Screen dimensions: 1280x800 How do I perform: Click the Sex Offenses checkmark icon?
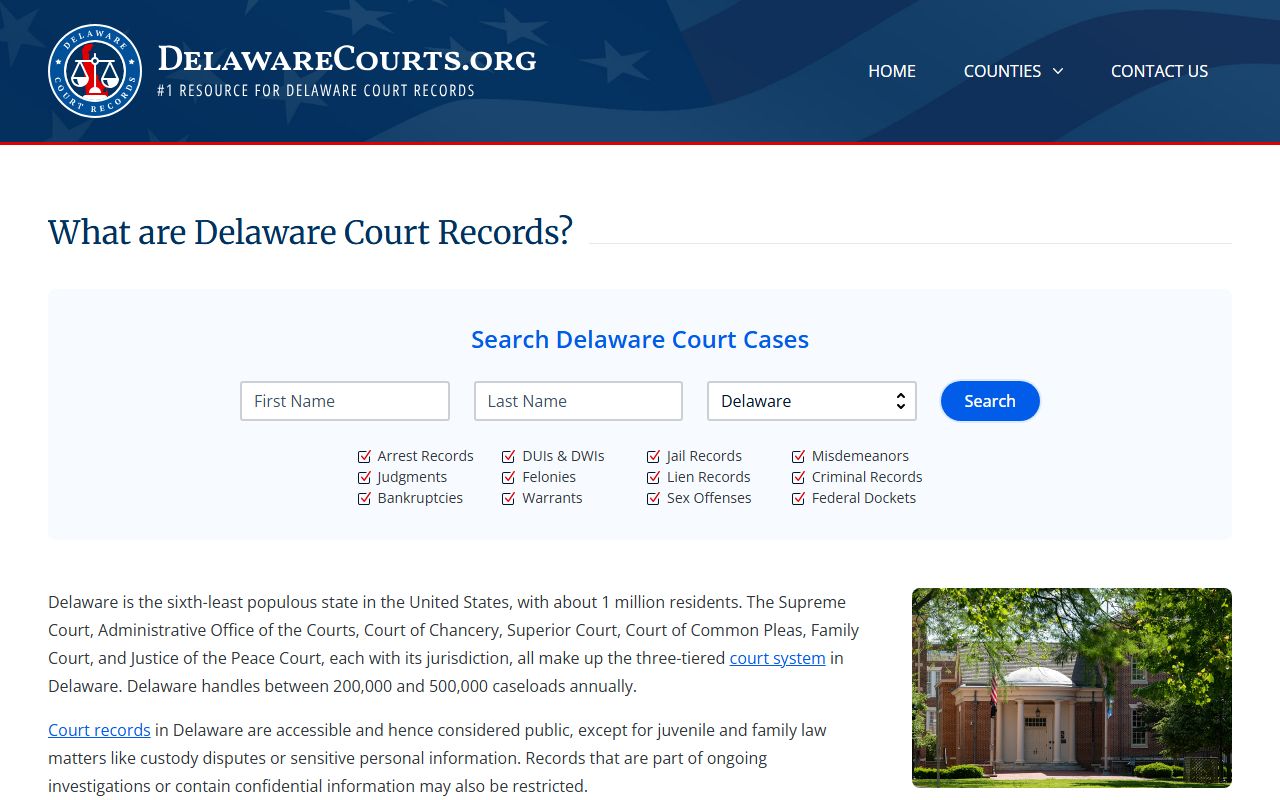pos(654,498)
